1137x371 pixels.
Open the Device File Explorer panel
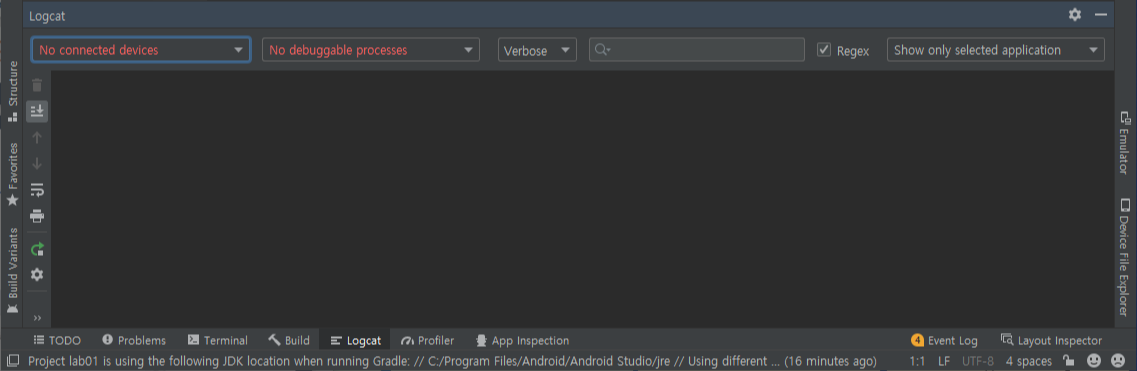[x=1124, y=257]
